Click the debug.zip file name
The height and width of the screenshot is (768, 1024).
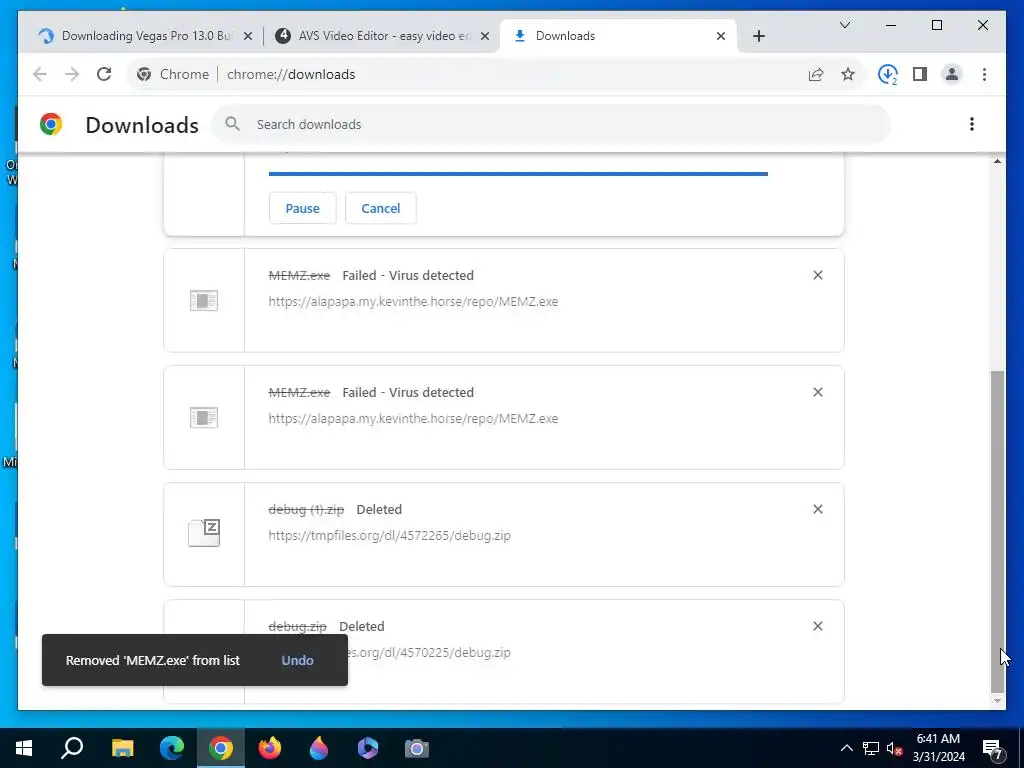point(297,626)
